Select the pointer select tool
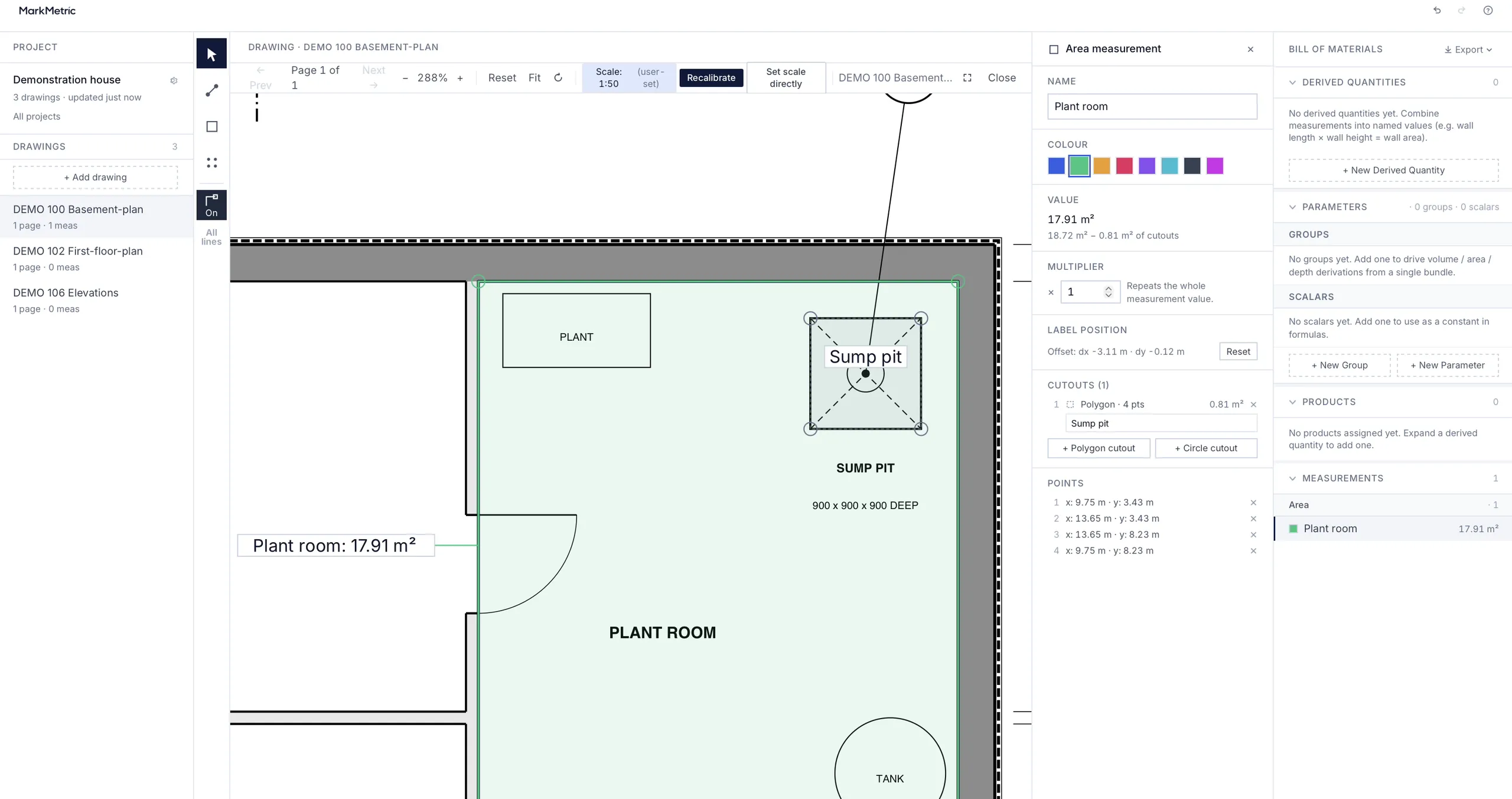1512x799 pixels. click(211, 54)
